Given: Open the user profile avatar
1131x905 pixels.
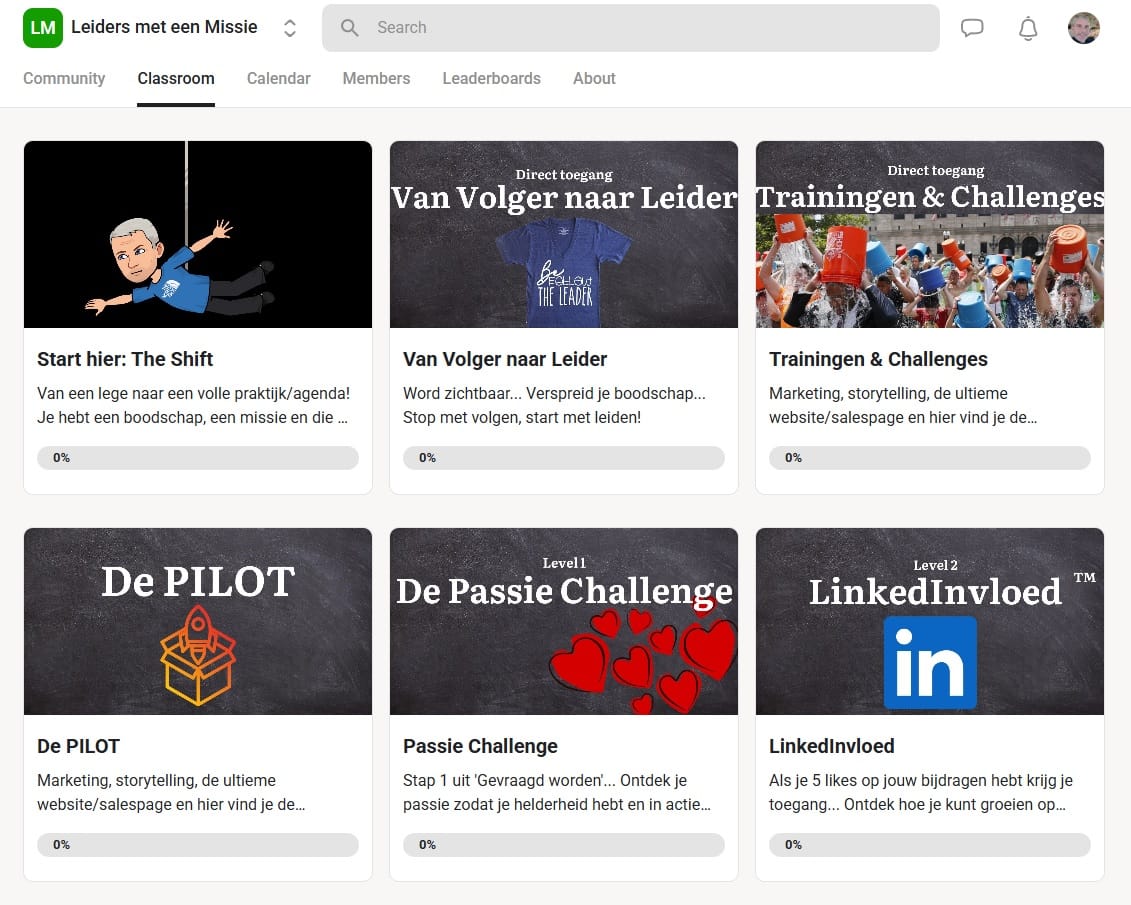Looking at the screenshot, I should click(x=1084, y=28).
